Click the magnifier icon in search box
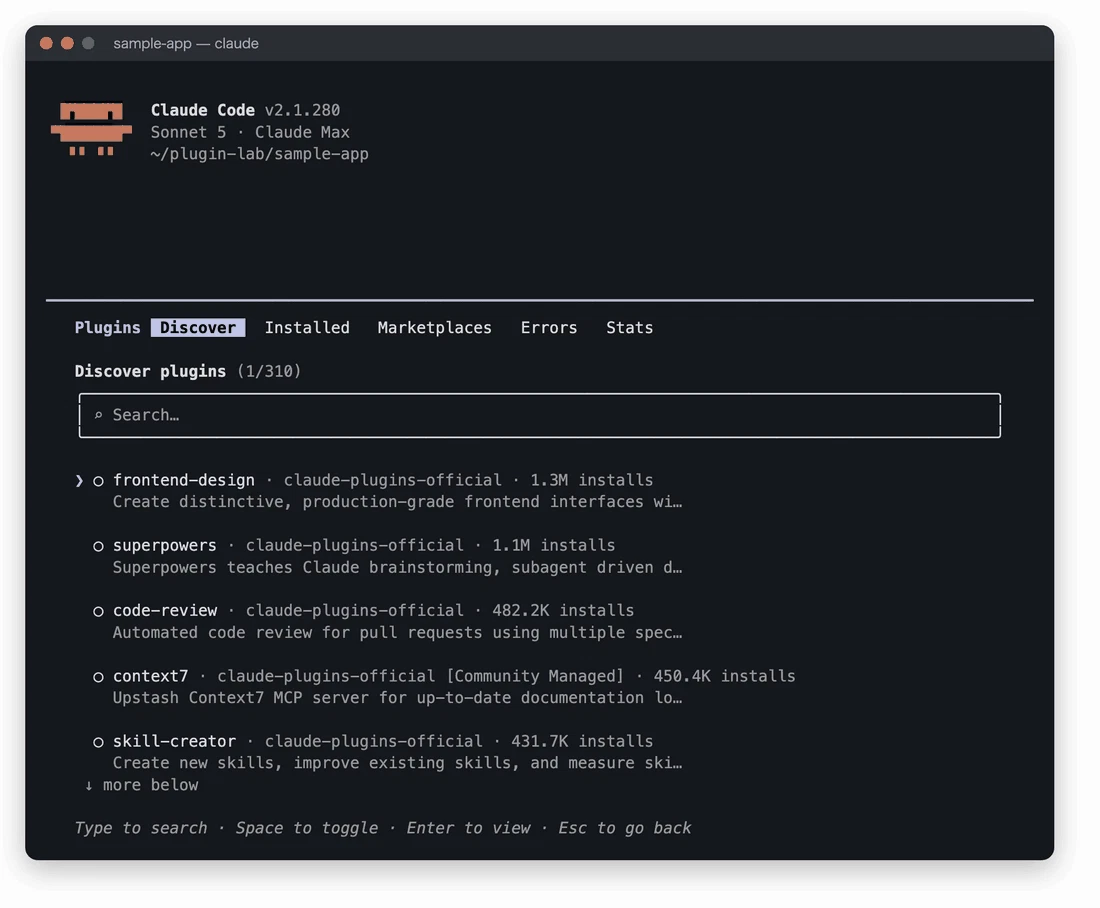Image resolution: width=1100 pixels, height=908 pixels. pyautogui.click(x=99, y=415)
